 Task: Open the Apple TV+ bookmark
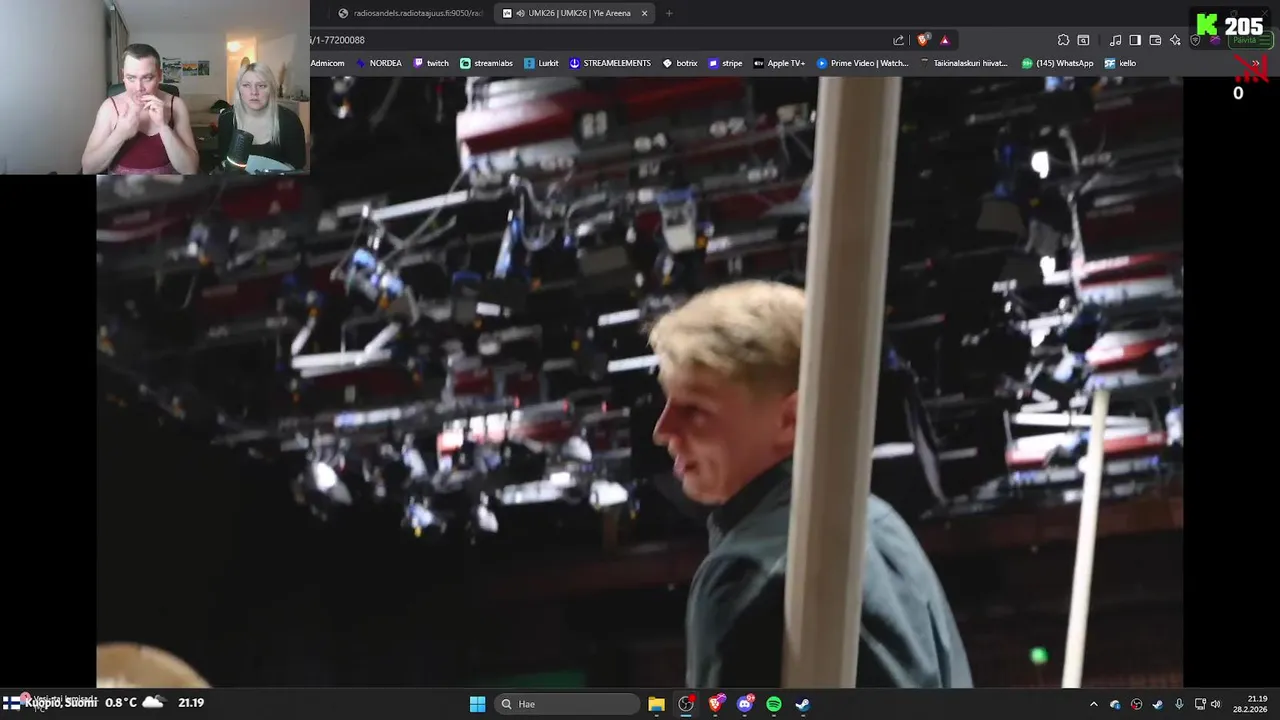click(779, 63)
